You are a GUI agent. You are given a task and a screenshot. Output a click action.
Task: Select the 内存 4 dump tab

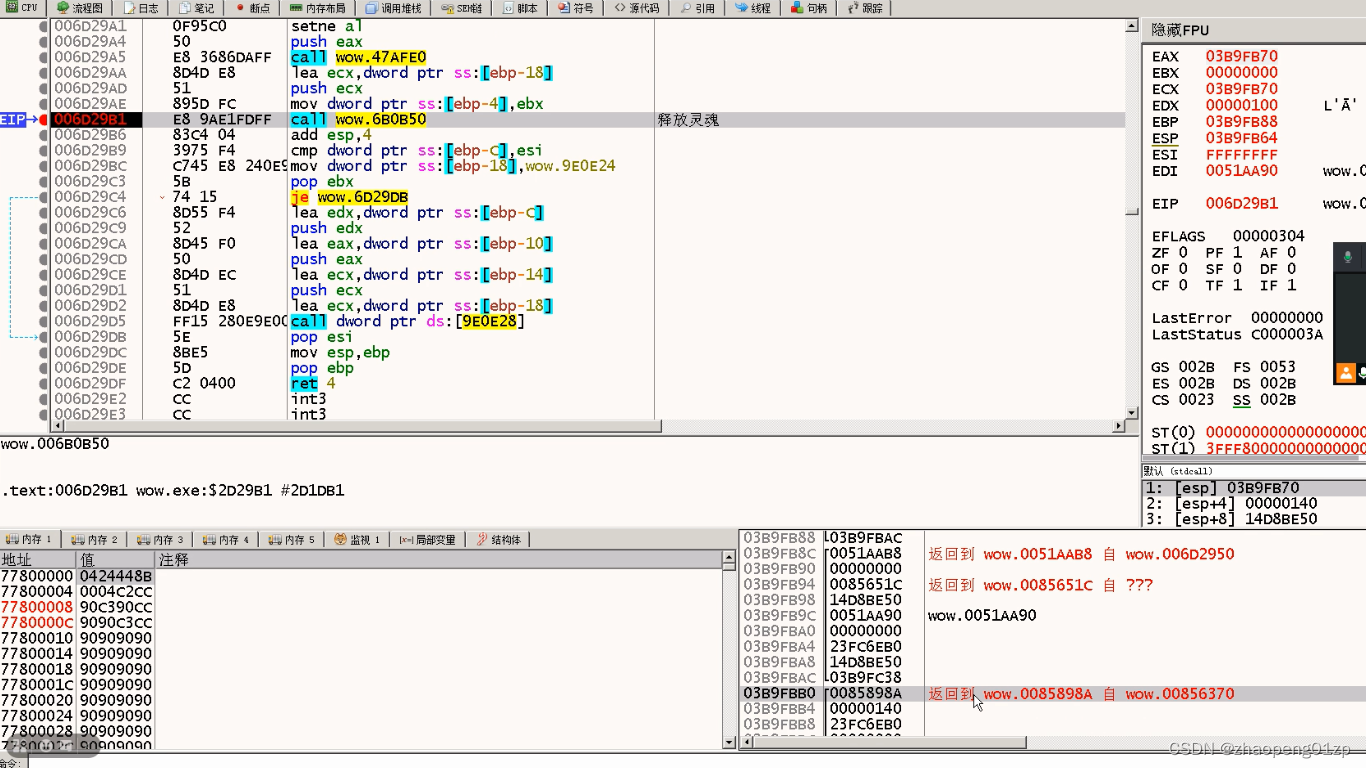pos(226,539)
